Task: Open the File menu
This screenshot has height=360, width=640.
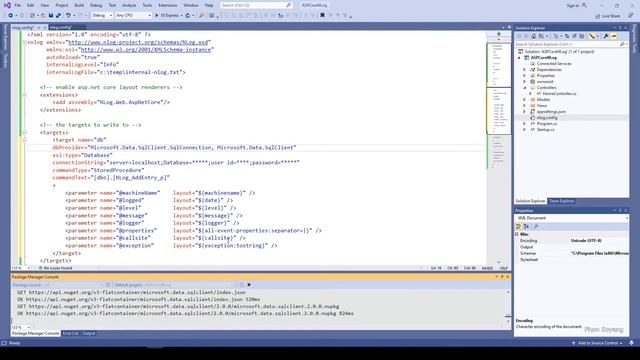Action: (x=18, y=5)
